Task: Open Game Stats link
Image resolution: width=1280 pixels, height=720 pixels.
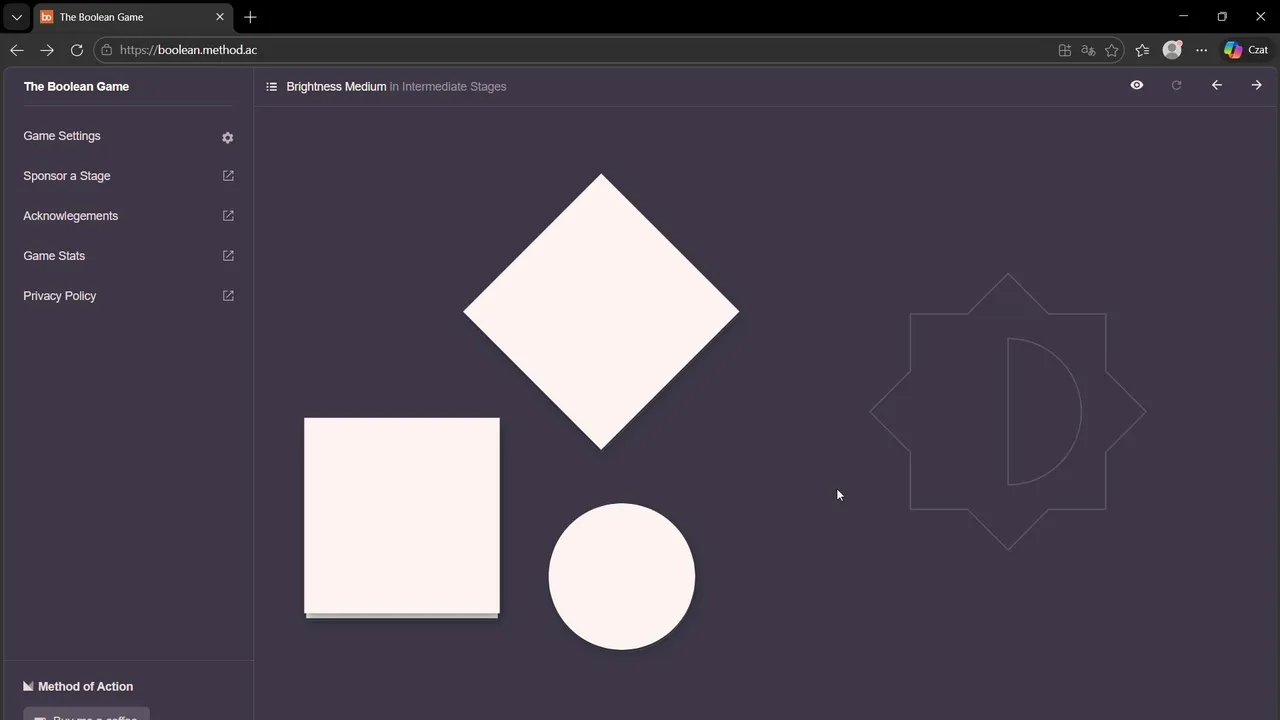Action: [x=128, y=256]
